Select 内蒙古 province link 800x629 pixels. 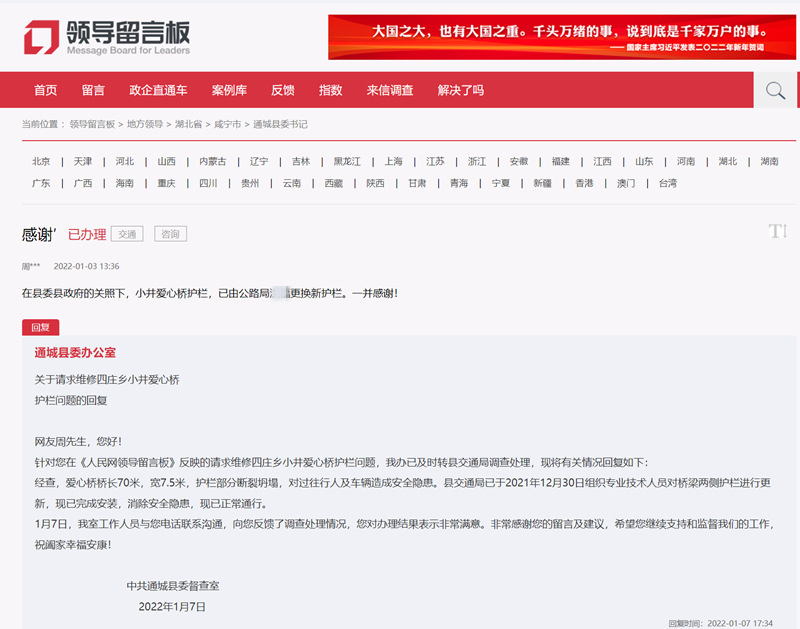coord(213,161)
